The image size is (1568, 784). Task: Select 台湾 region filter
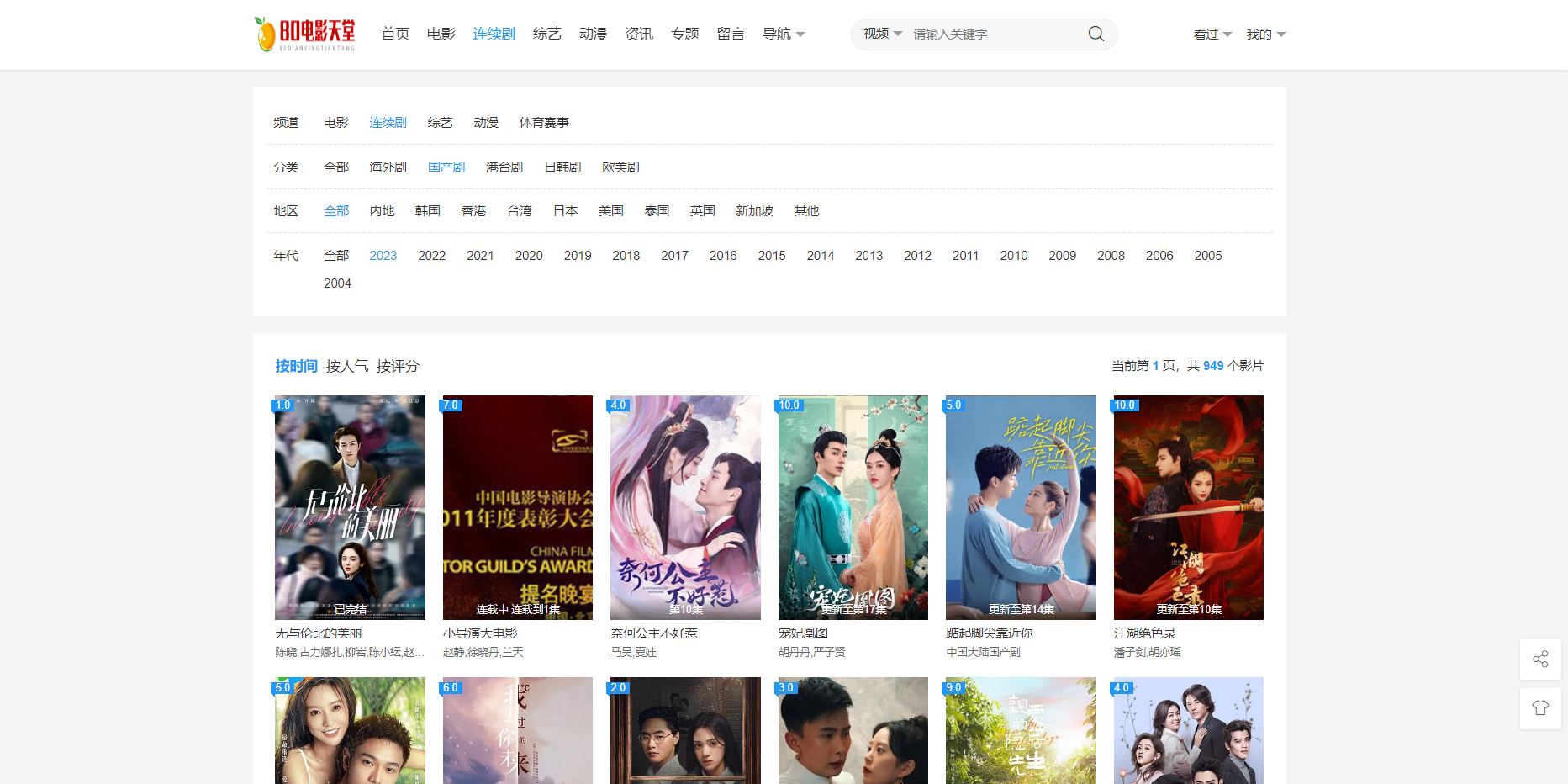point(520,211)
